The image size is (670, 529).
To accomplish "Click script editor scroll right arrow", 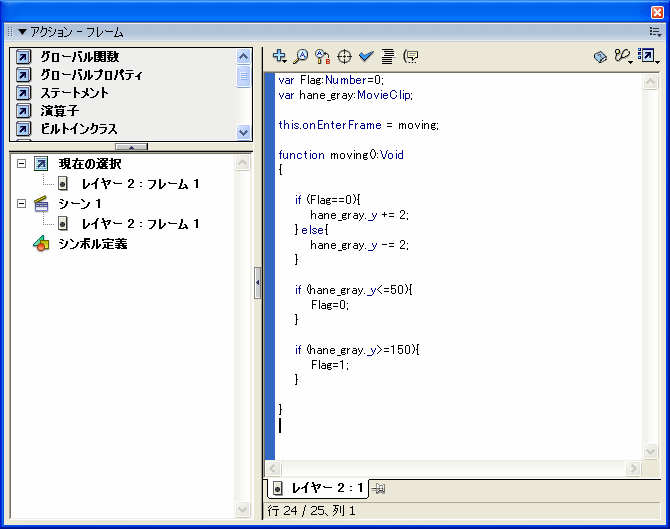I will tap(633, 468).
